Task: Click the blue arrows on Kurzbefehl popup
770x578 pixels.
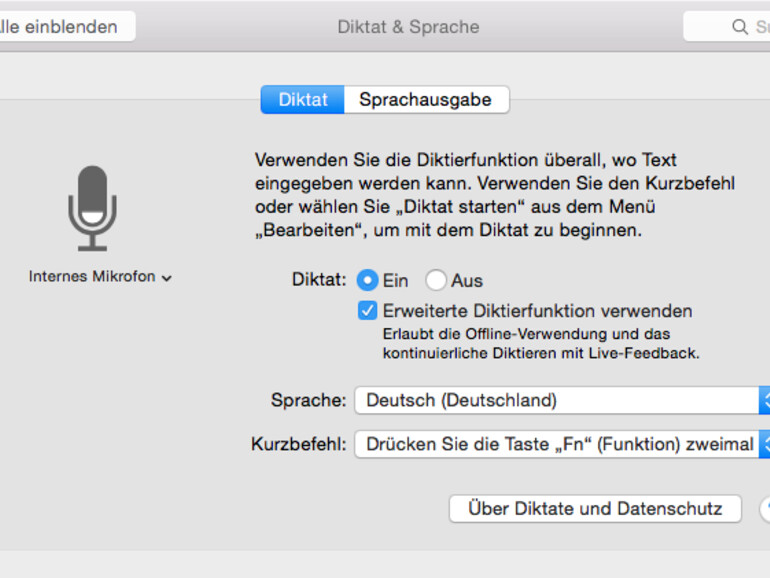Action: [x=765, y=444]
